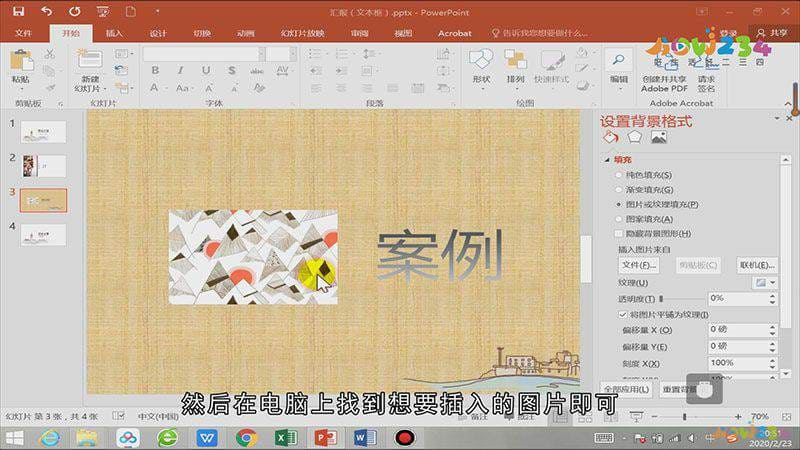Viewport: 800px width, 450px height.
Task: Increase the Offset X spinner value
Action: click(772, 327)
